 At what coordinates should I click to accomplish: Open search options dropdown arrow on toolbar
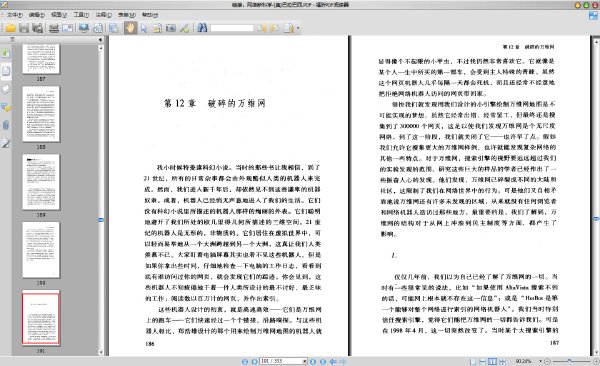point(298,28)
